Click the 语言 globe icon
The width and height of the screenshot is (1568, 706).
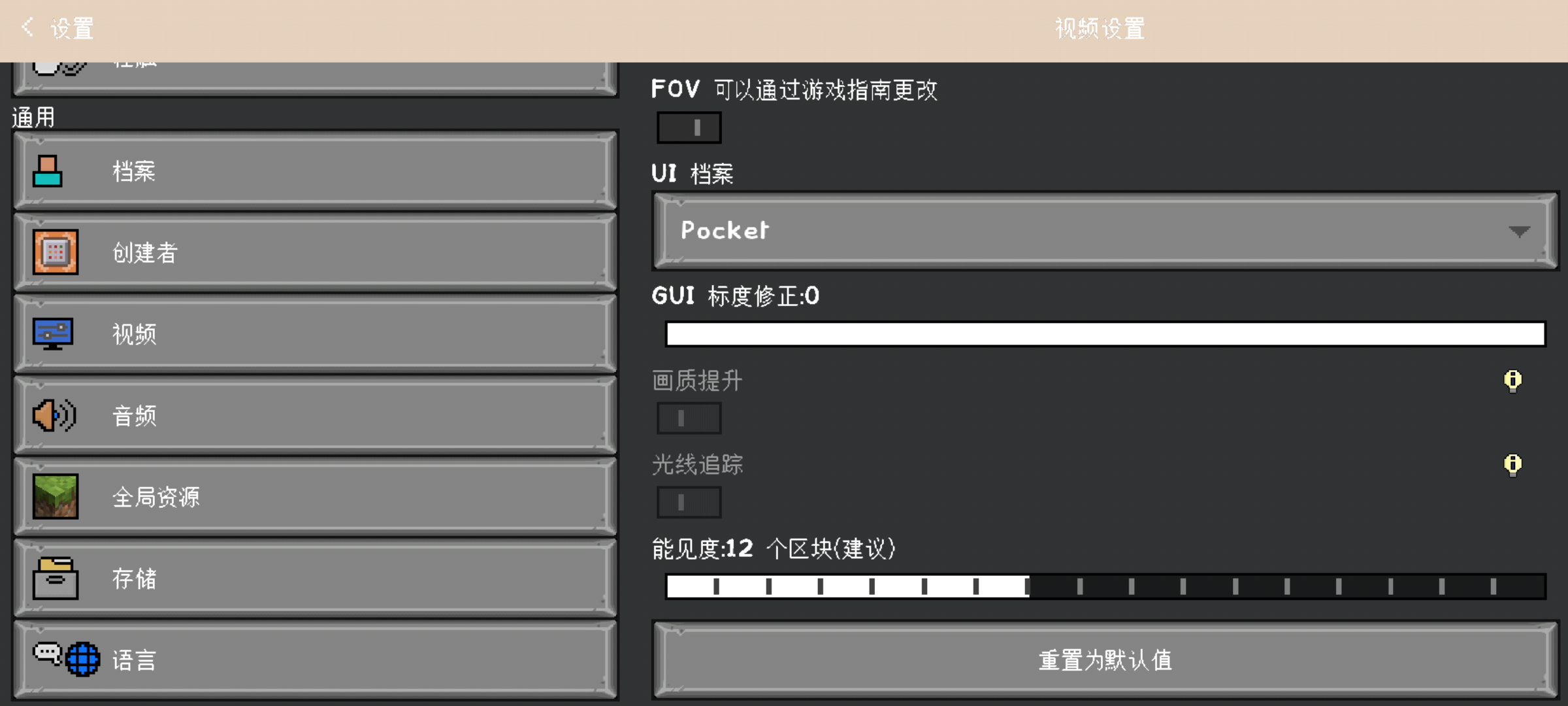(82, 660)
